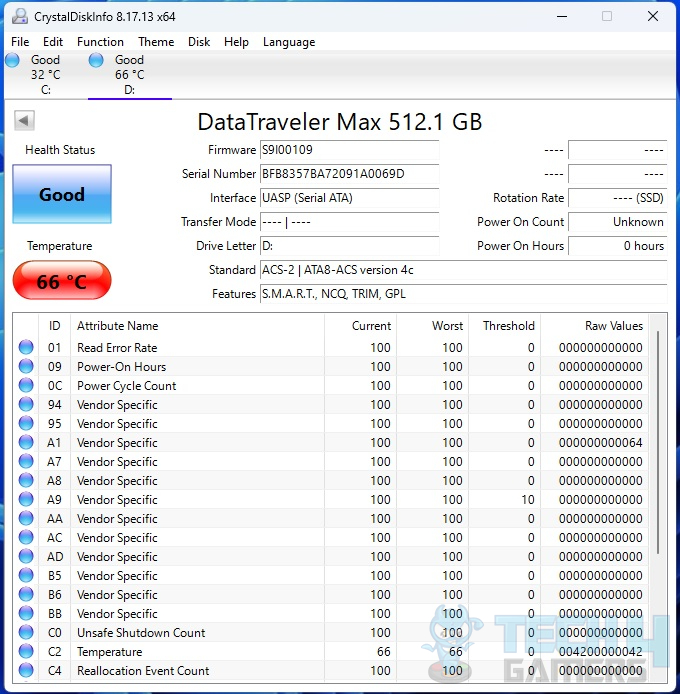The image size is (680, 694).
Task: Click the Rotation Rate value field
Action: (618, 197)
